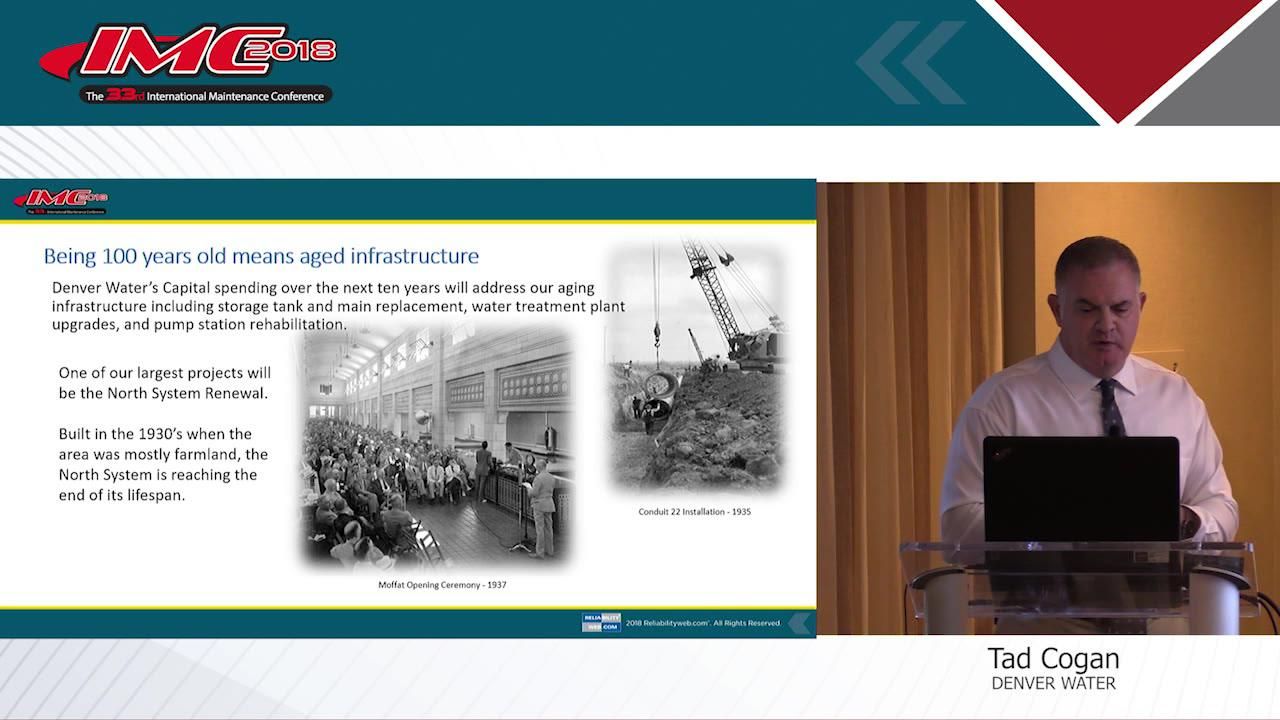1280x720 pixels.
Task: Click the 'Tad Cogan' speaker name
Action: coord(1053,659)
